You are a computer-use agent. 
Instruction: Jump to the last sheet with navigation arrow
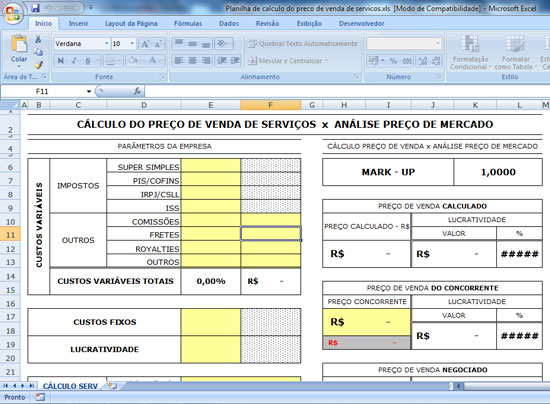(x=32, y=386)
